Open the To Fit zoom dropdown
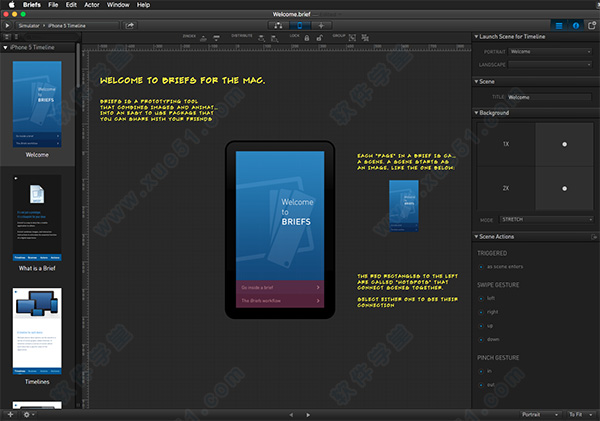The image size is (600, 421). pos(580,414)
